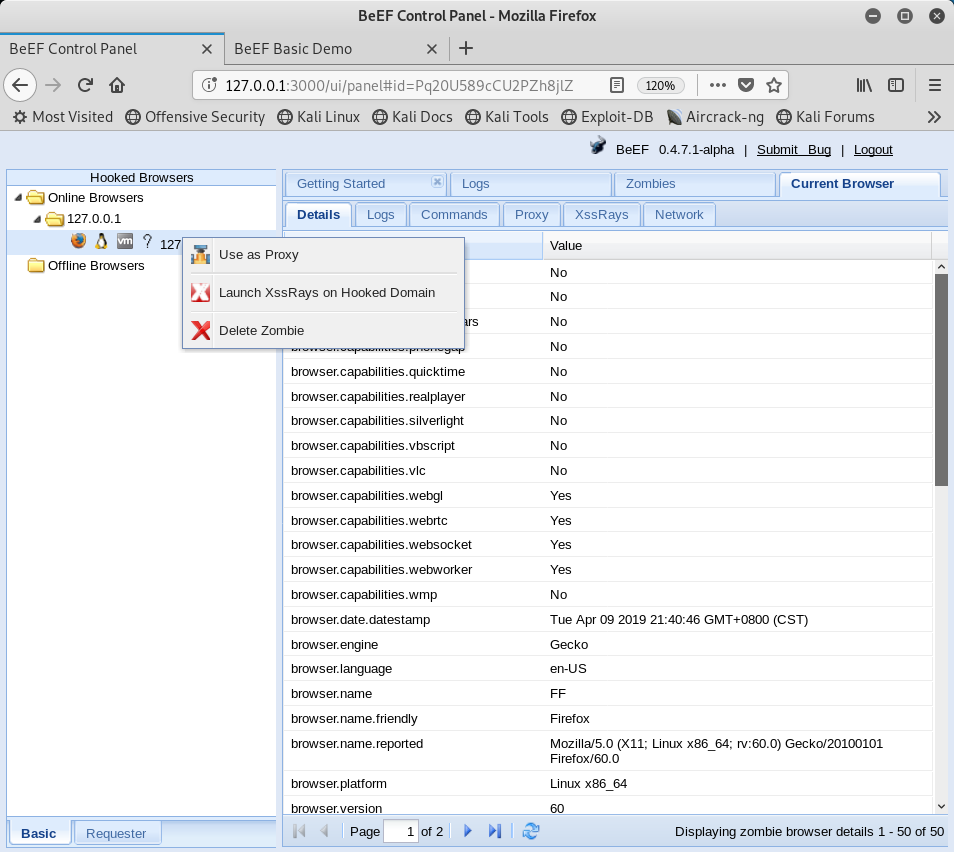Image resolution: width=954 pixels, height=852 pixels.
Task: Click the Submit Bug link
Action: click(x=793, y=150)
